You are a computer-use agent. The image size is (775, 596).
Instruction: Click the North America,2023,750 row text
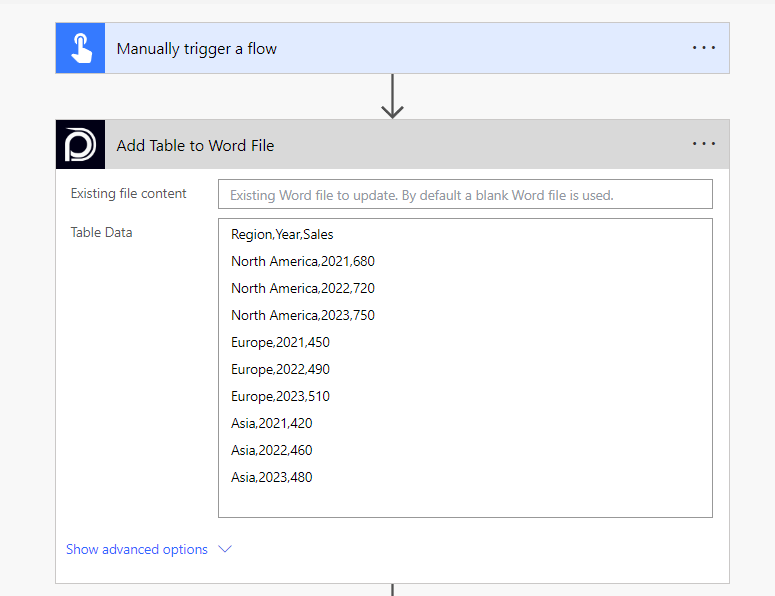(x=302, y=316)
